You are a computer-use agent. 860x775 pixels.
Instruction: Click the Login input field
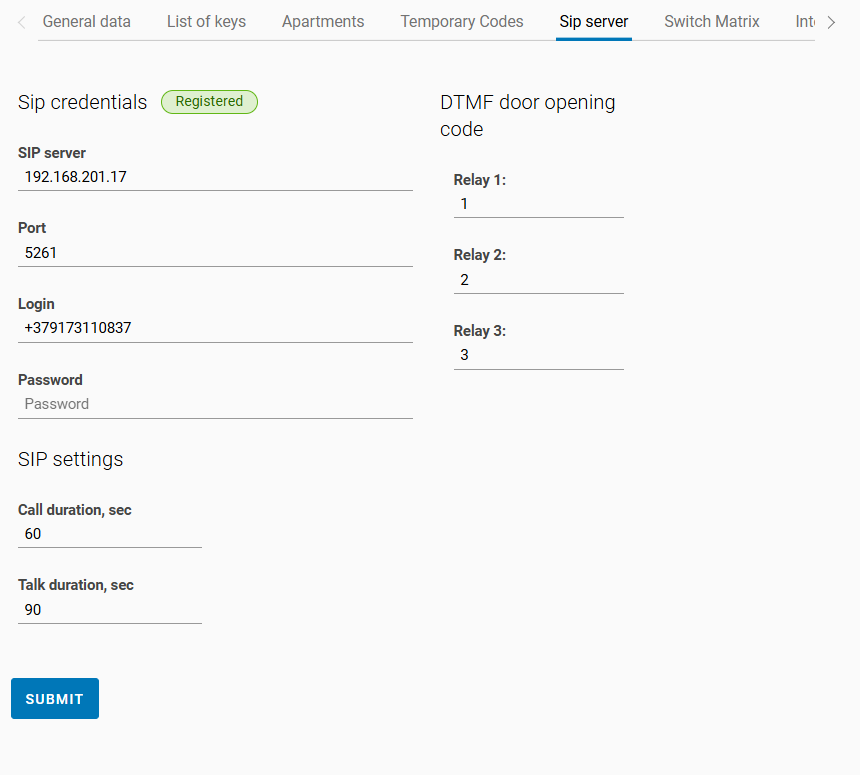(215, 328)
